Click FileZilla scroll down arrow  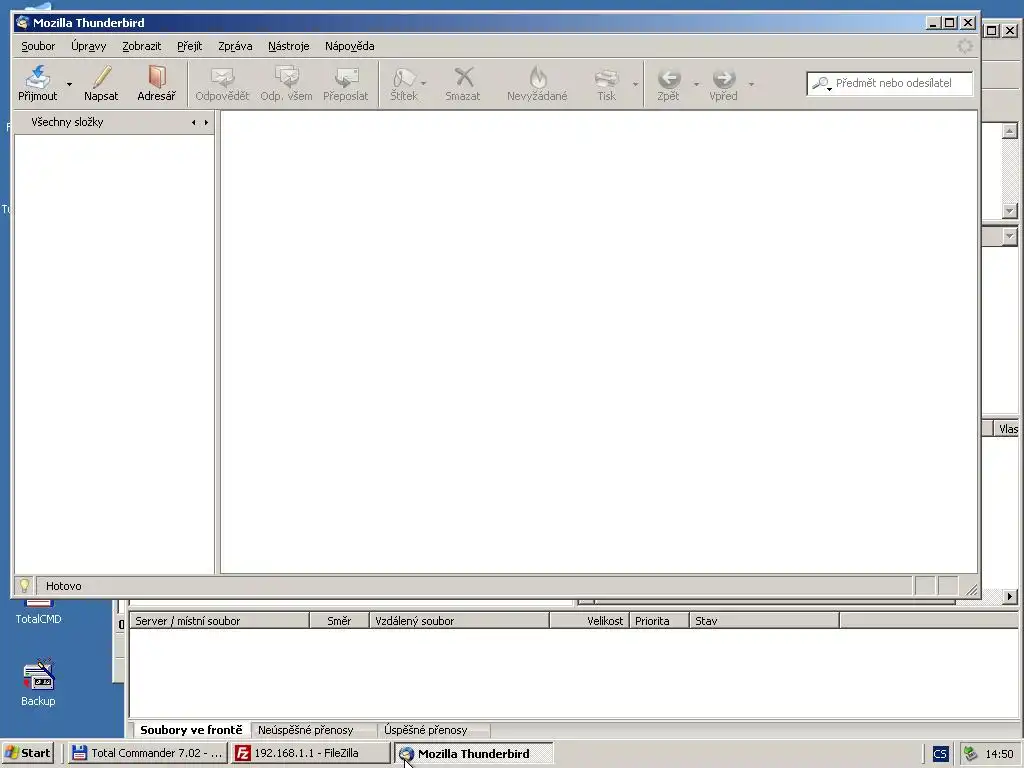[x=1010, y=211]
